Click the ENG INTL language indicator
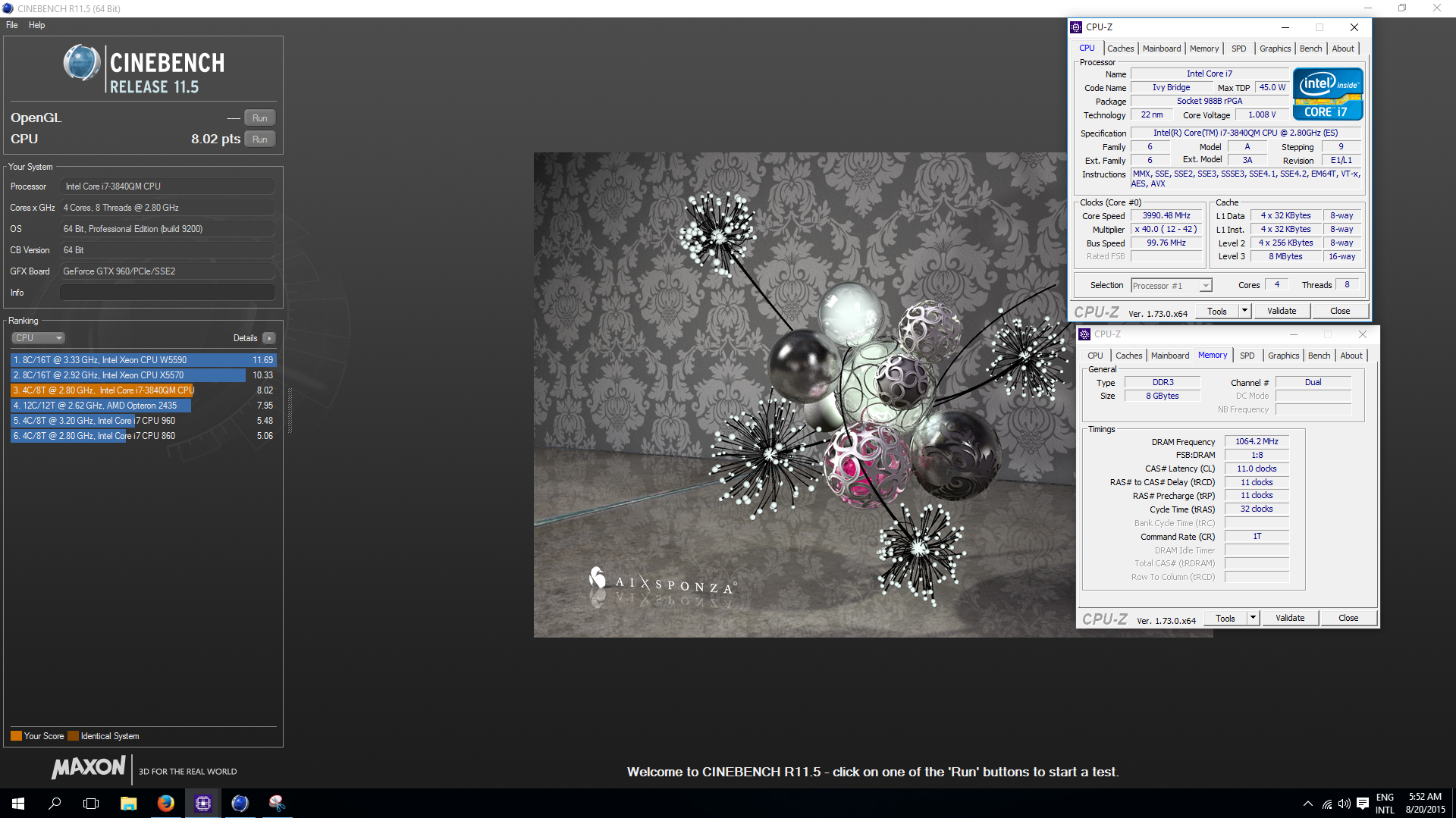The image size is (1456, 818). [1385, 804]
